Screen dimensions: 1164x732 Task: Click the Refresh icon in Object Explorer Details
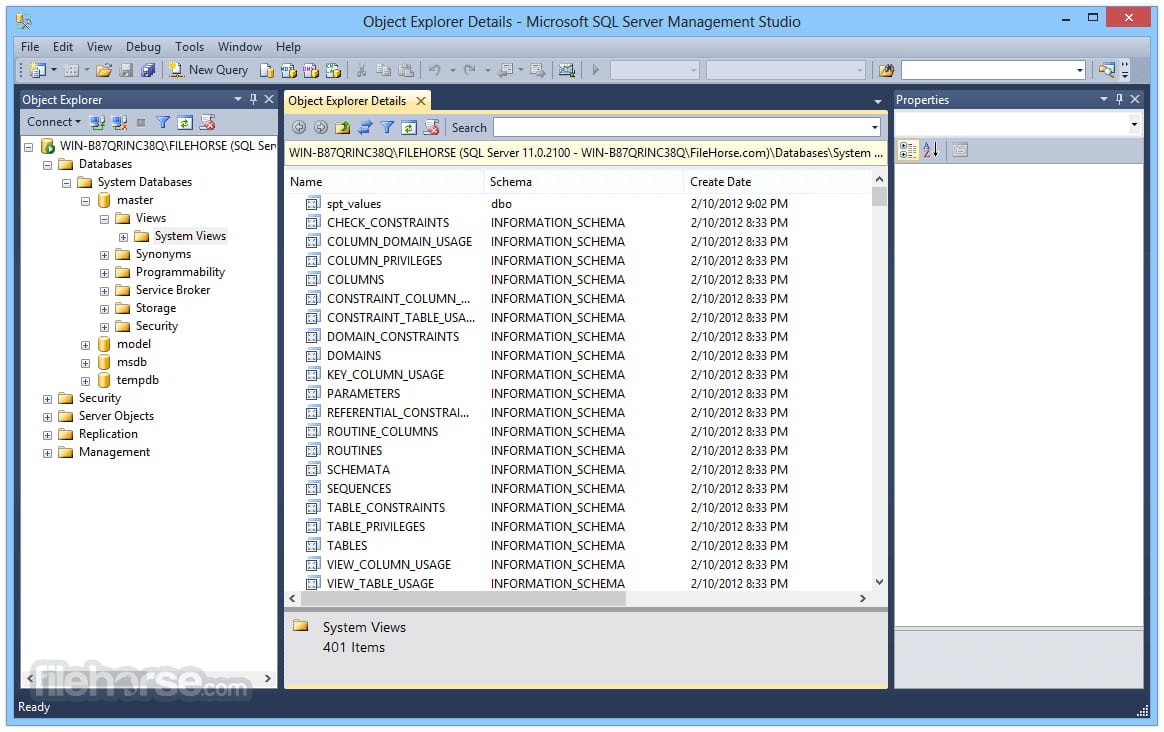click(x=408, y=127)
